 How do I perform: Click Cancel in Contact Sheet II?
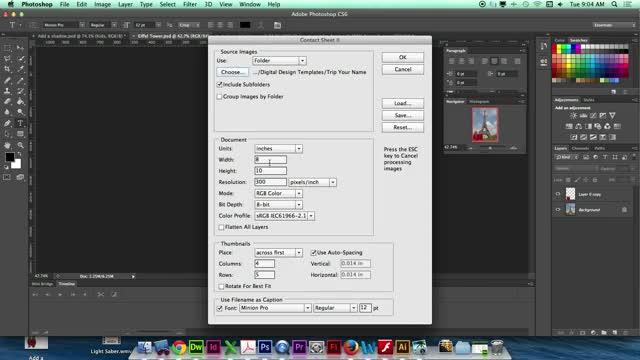click(x=403, y=69)
